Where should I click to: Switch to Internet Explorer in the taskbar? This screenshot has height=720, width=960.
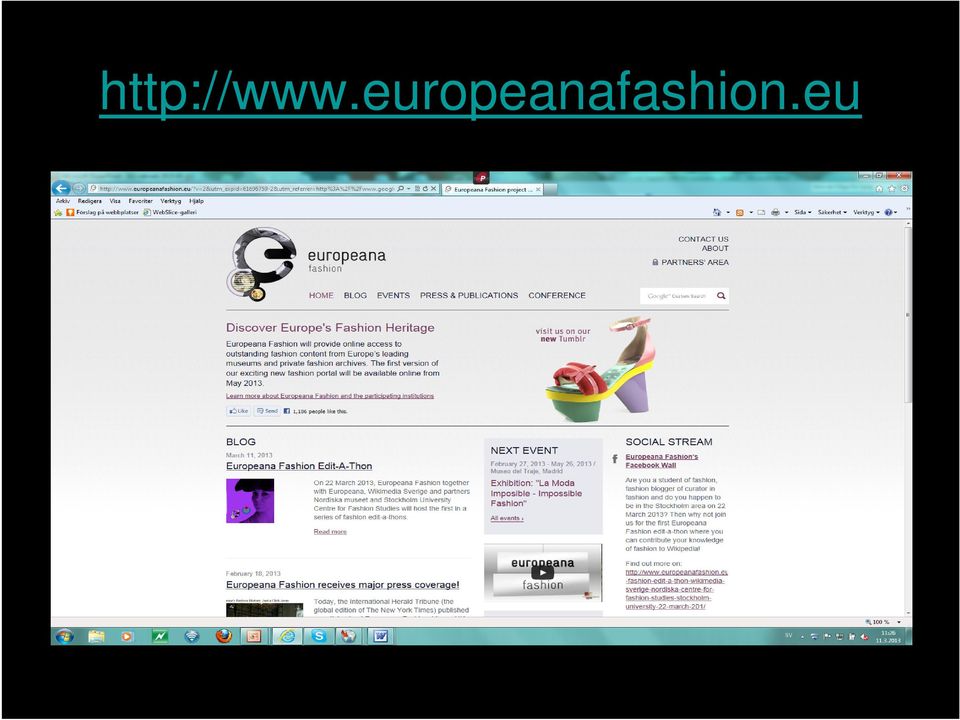287,636
